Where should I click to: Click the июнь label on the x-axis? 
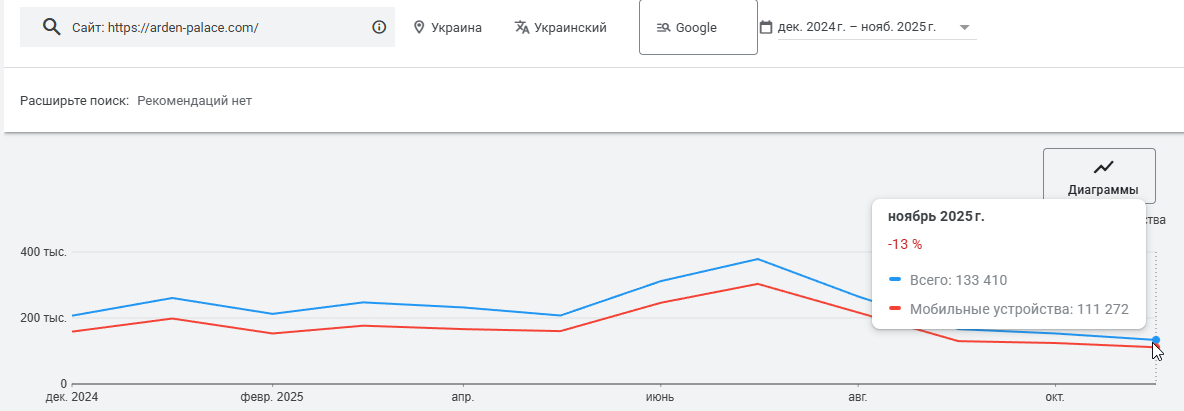pos(660,397)
